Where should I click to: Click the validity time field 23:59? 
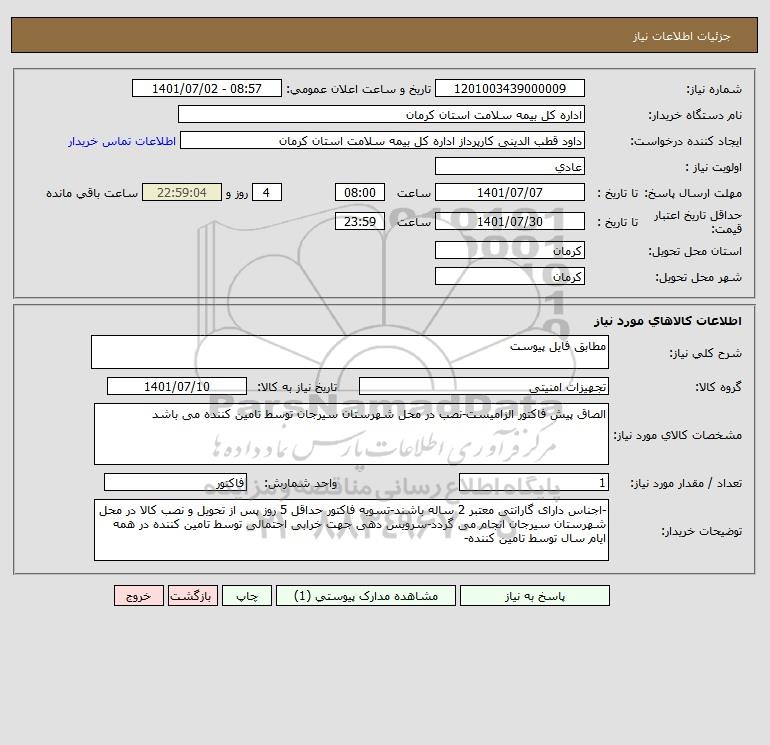click(359, 221)
